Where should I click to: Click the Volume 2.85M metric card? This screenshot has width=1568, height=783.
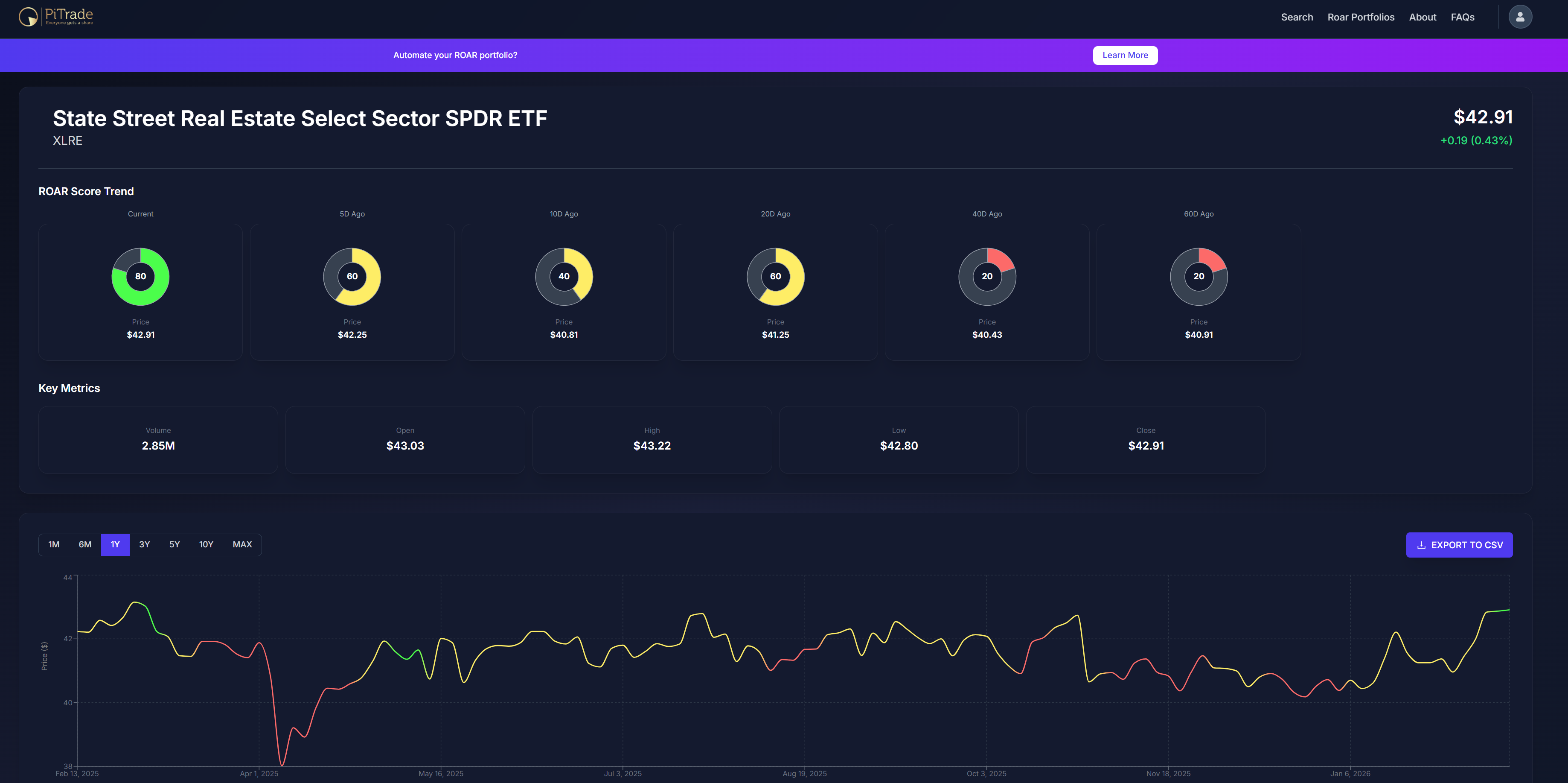158,439
